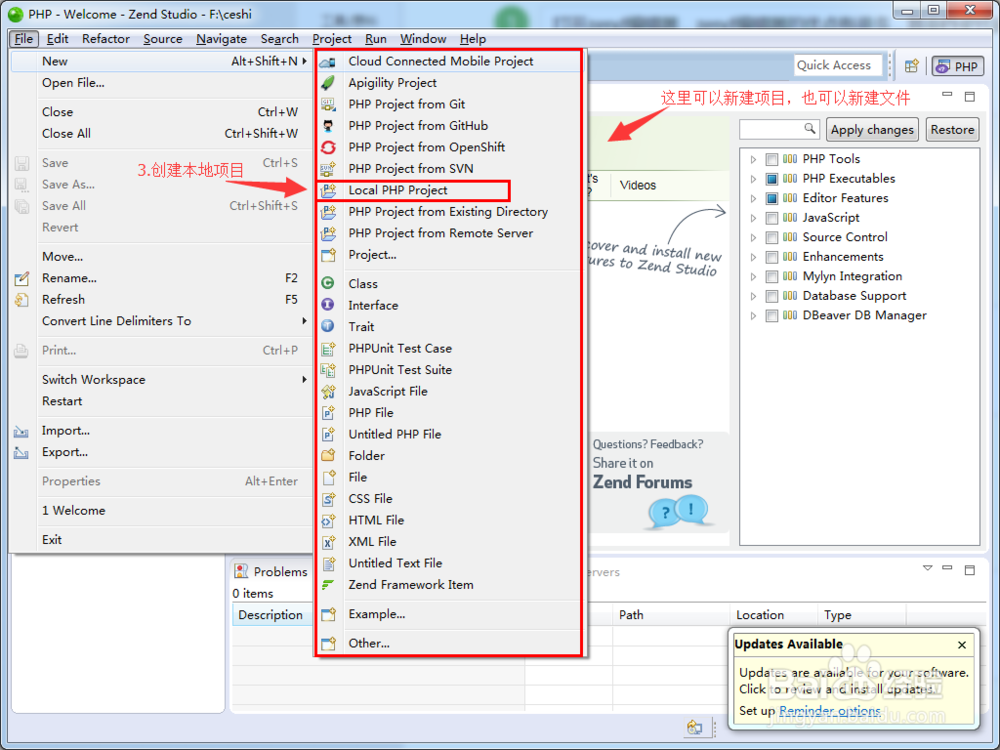The width and height of the screenshot is (1000, 750).
Task: Expand the Editor Features tree node
Action: (x=753, y=198)
